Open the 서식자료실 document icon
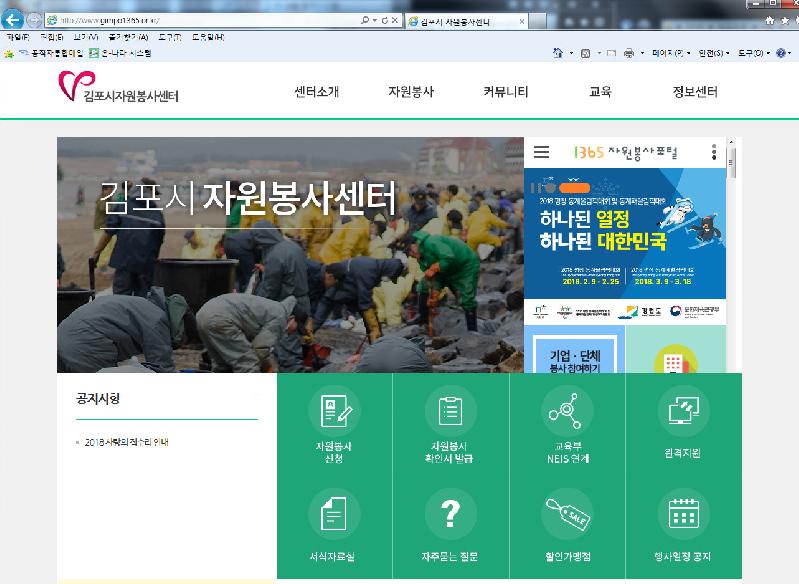 (334, 515)
